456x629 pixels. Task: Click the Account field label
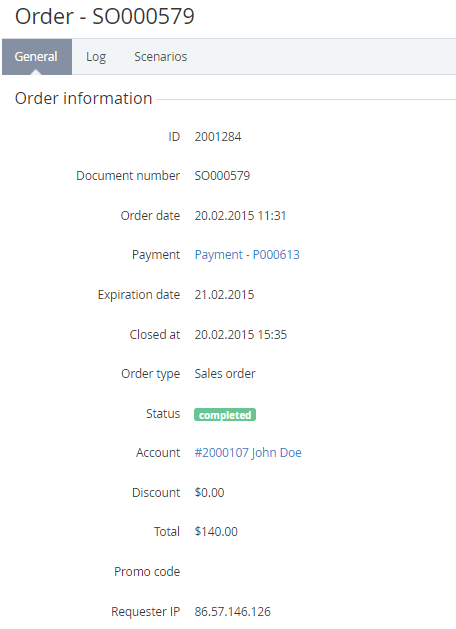[158, 452]
